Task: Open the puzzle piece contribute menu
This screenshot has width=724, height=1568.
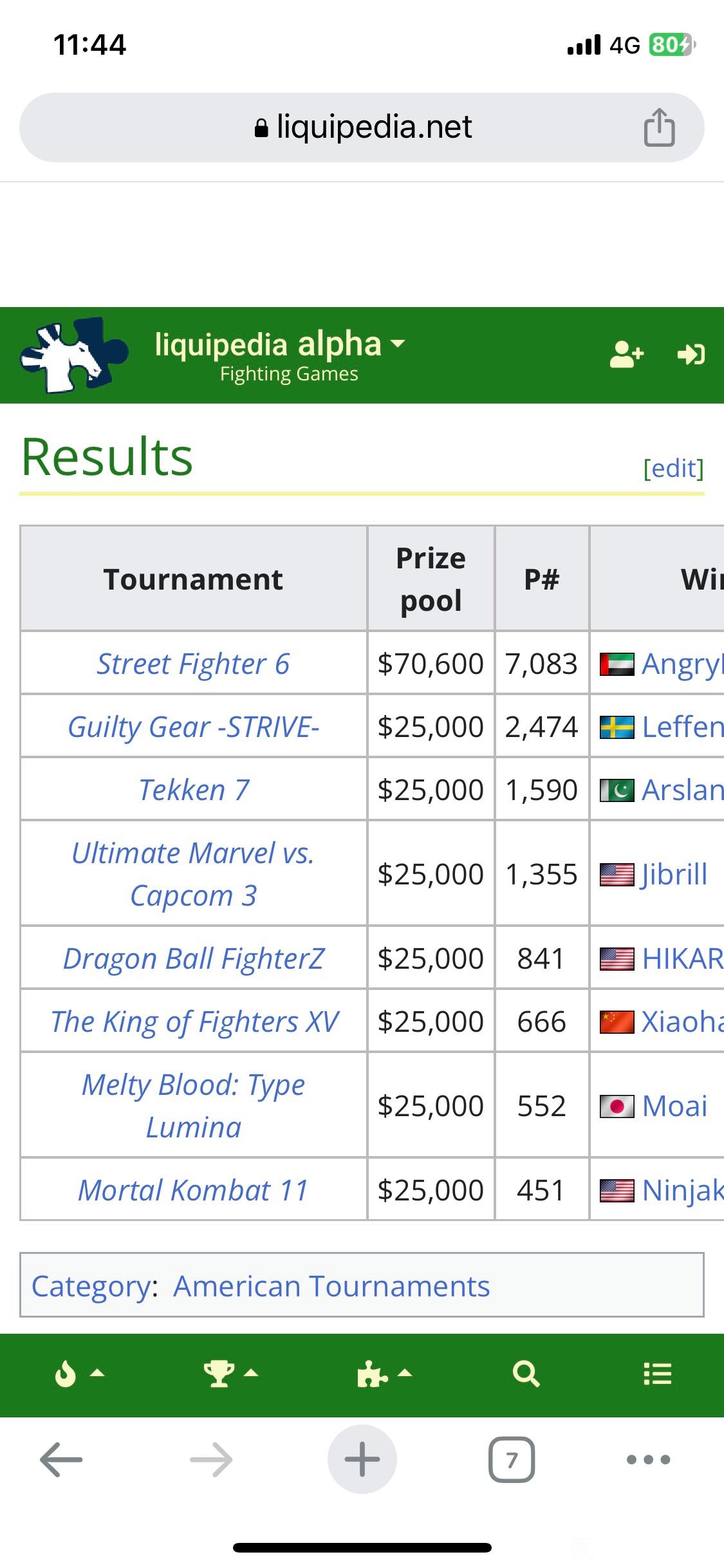Action: tap(373, 1374)
